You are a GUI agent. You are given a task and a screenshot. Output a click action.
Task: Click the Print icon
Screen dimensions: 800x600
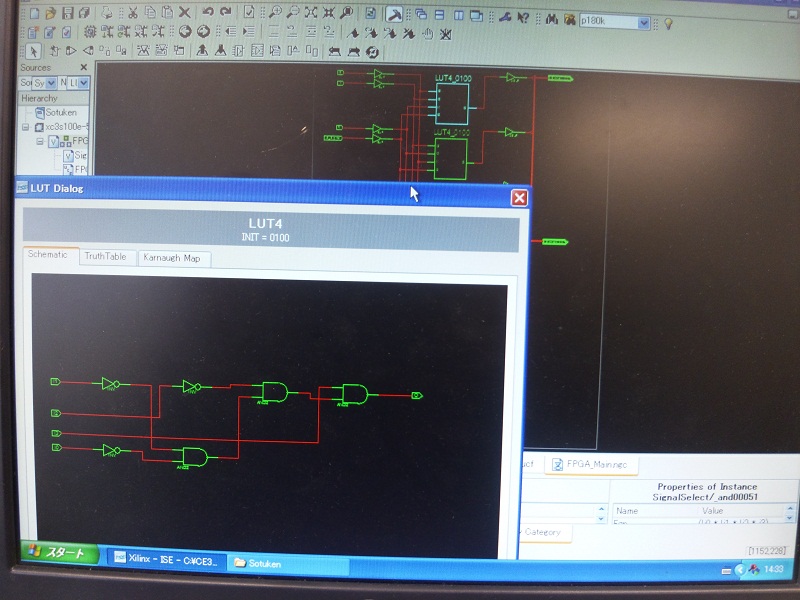pyautogui.click(x=106, y=13)
